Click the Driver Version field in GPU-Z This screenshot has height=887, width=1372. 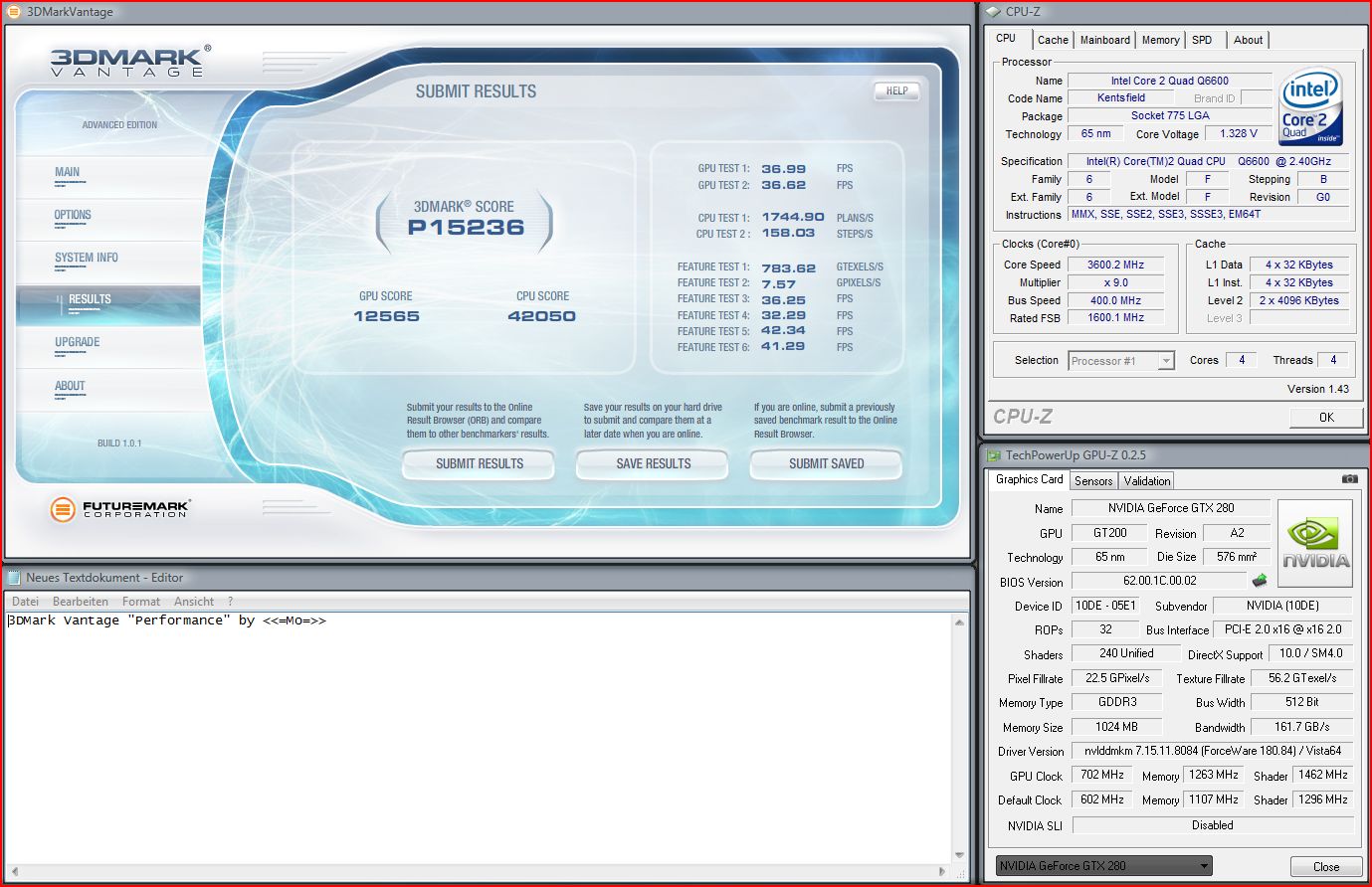click(x=1213, y=751)
